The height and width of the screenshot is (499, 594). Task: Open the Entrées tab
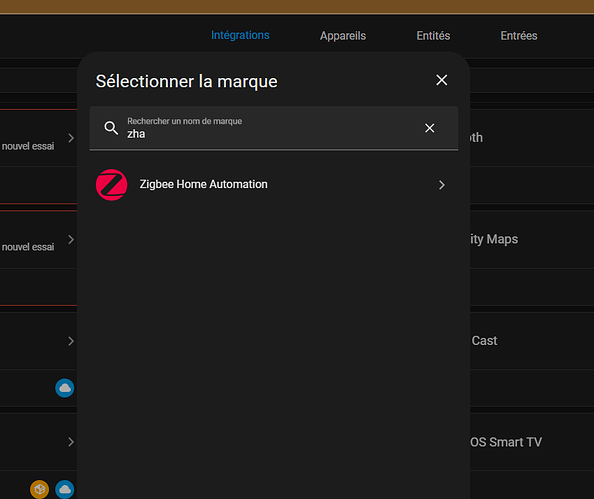(519, 36)
